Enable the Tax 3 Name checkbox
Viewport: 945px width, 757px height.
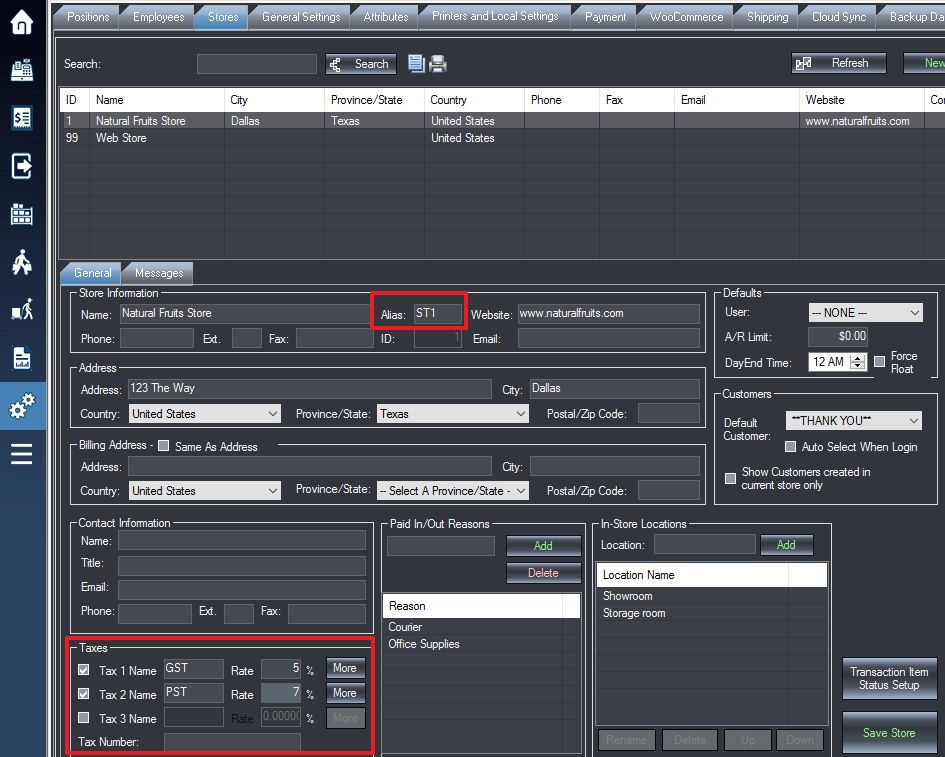84,718
